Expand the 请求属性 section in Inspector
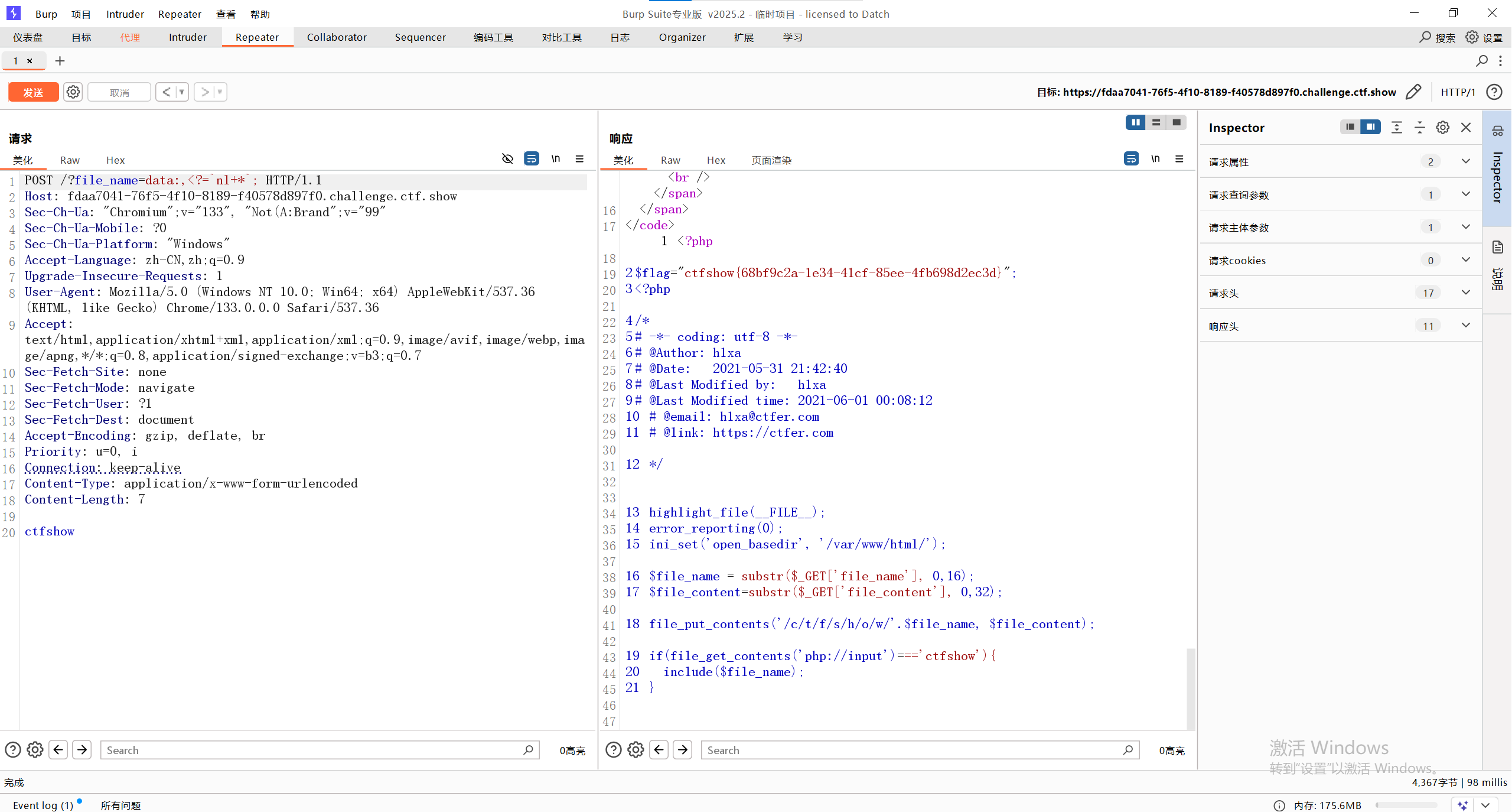 pyautogui.click(x=1465, y=161)
